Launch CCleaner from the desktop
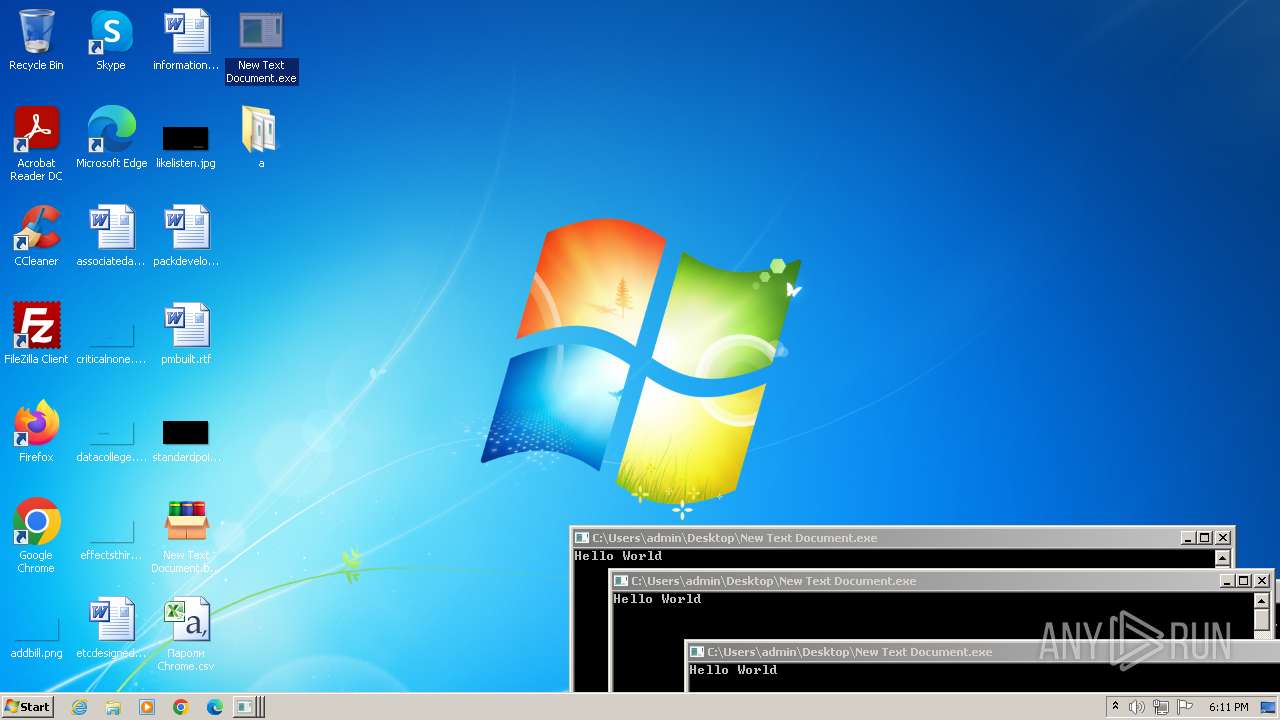Image resolution: width=1280 pixels, height=720 pixels. (x=36, y=236)
